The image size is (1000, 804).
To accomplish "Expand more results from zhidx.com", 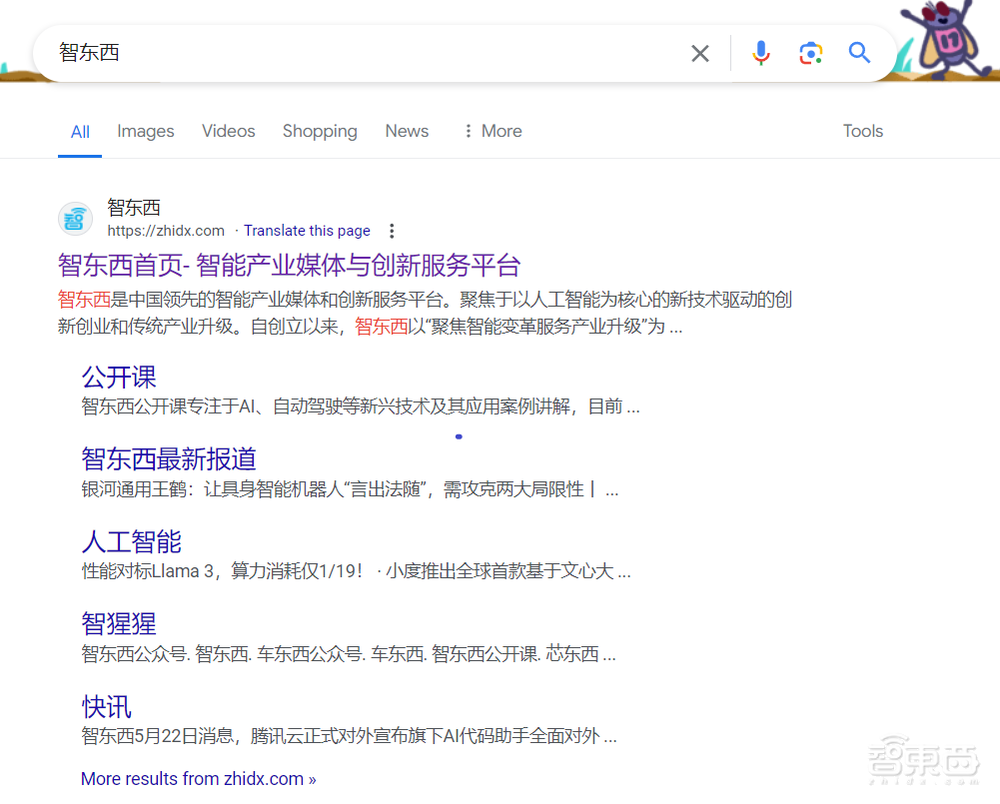I will (198, 778).
